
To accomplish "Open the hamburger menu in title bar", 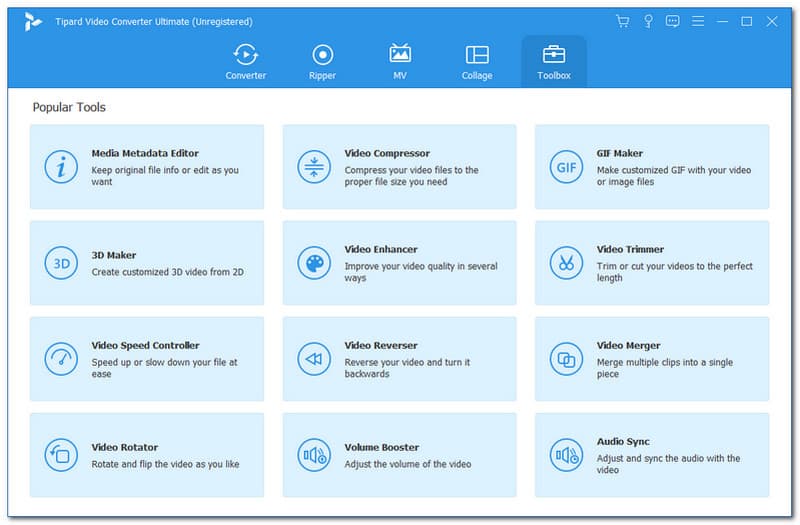I will pyautogui.click(x=698, y=21).
